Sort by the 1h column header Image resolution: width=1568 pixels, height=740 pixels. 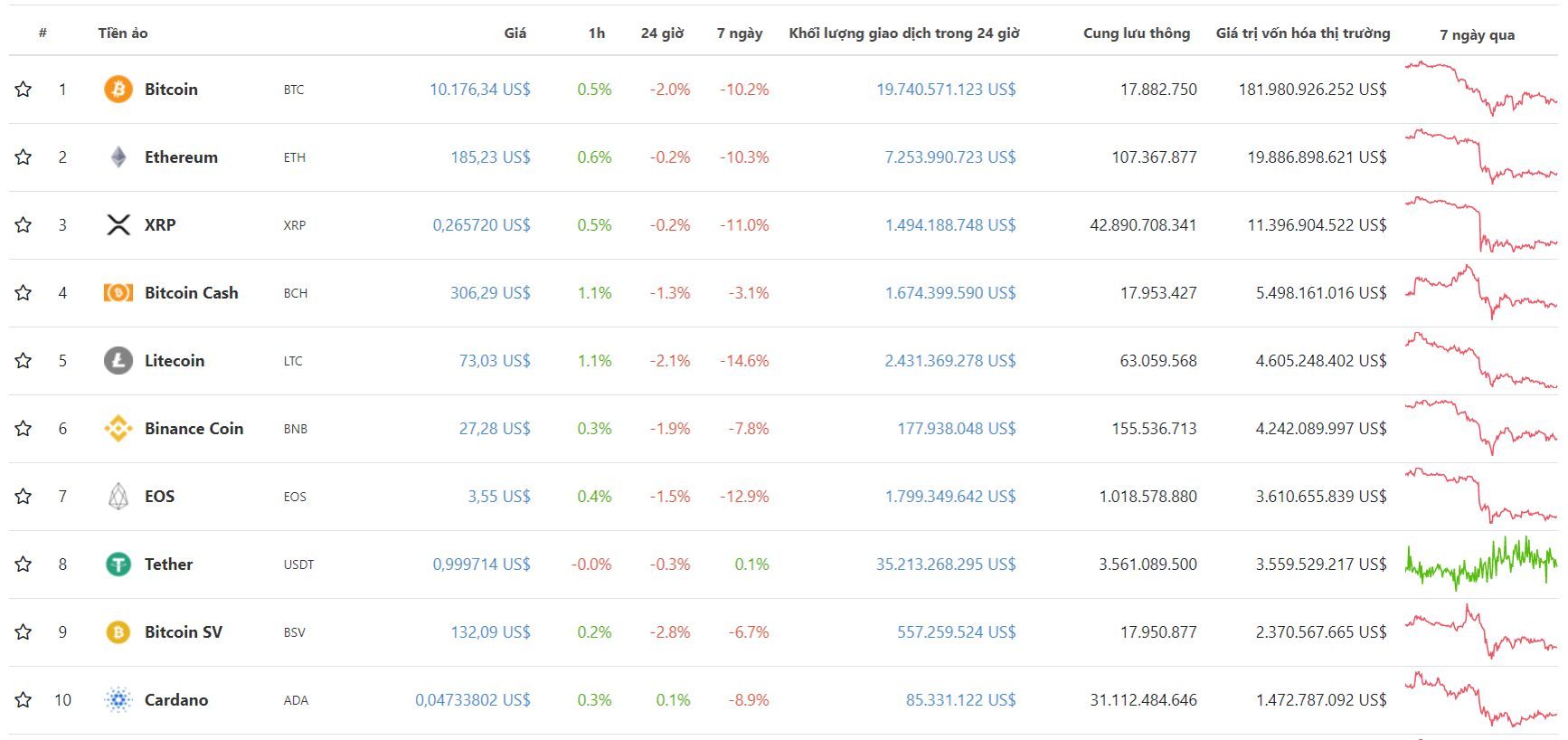tap(597, 33)
